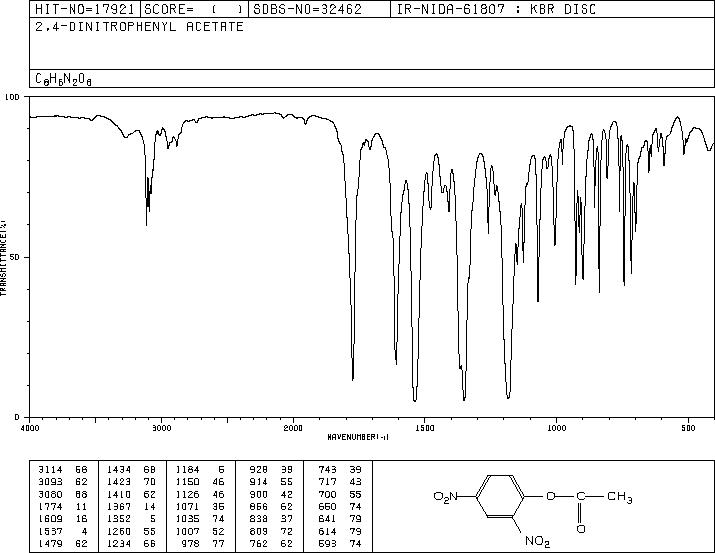This screenshot has width=715, height=553.
Task: Click the 0 y-axis tick label
Action: (17, 417)
